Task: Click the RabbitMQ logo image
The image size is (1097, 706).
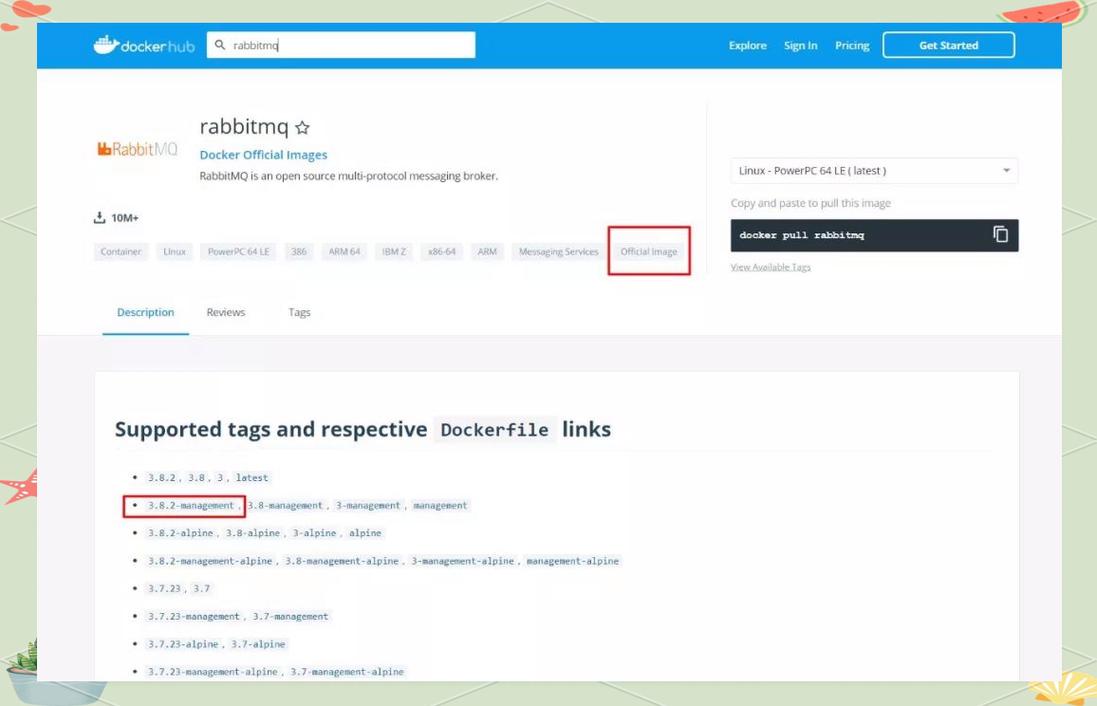Action: (137, 149)
